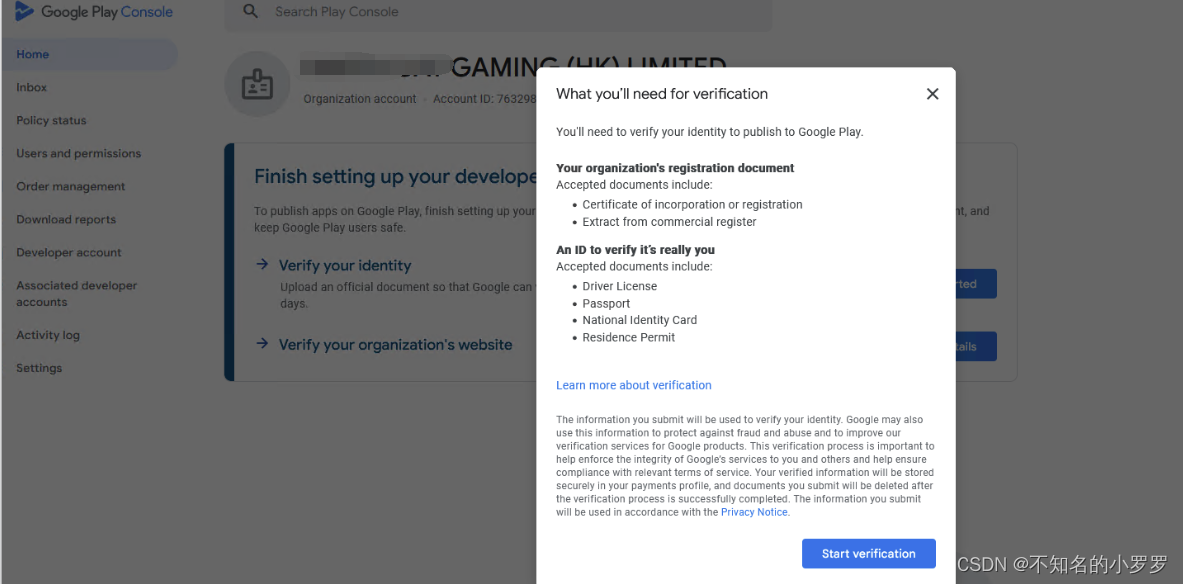The image size is (1183, 584).
Task: Click the partially hidden Get started button
Action: pyautogui.click(x=976, y=284)
